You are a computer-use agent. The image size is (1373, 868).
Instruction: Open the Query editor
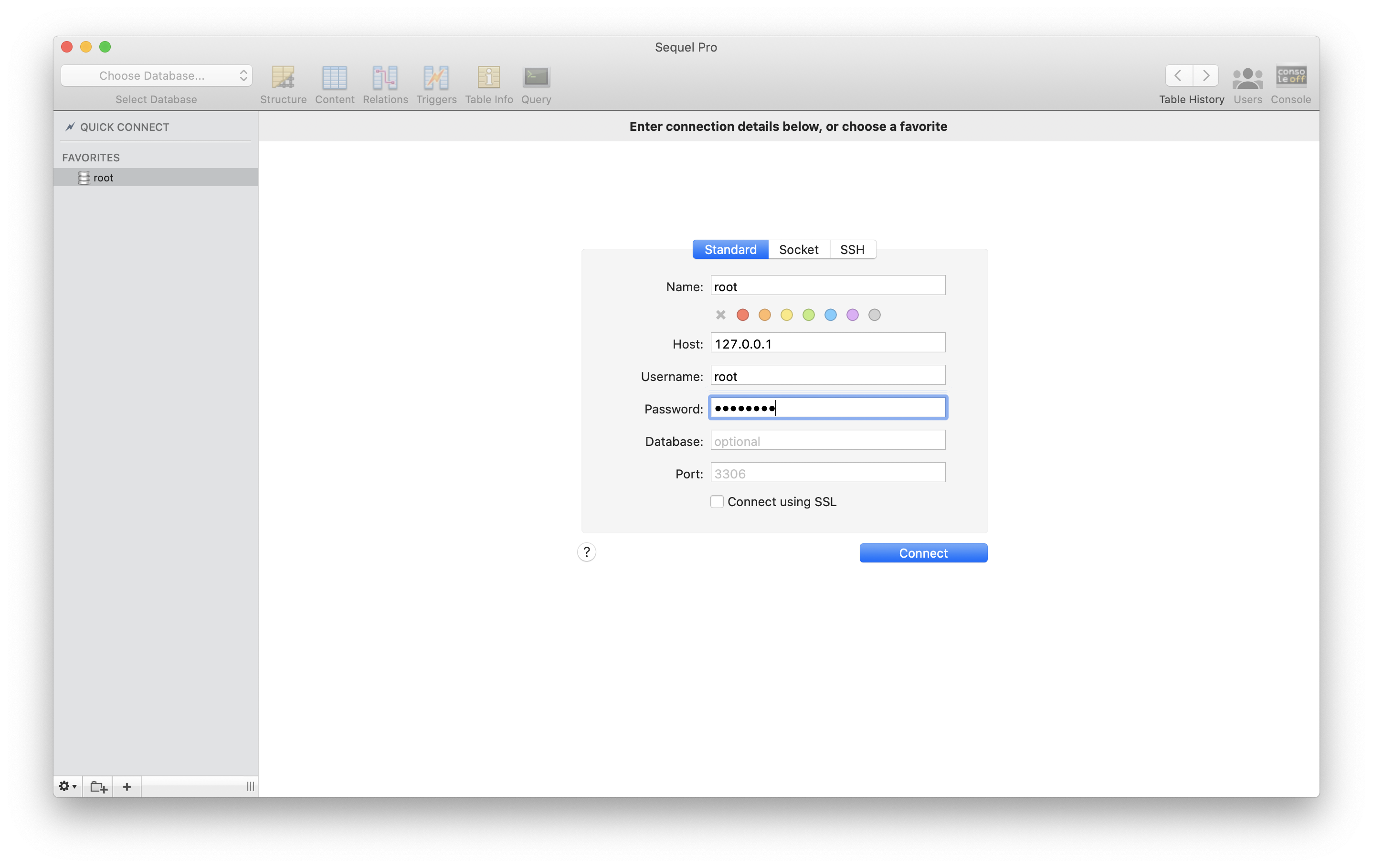[536, 78]
